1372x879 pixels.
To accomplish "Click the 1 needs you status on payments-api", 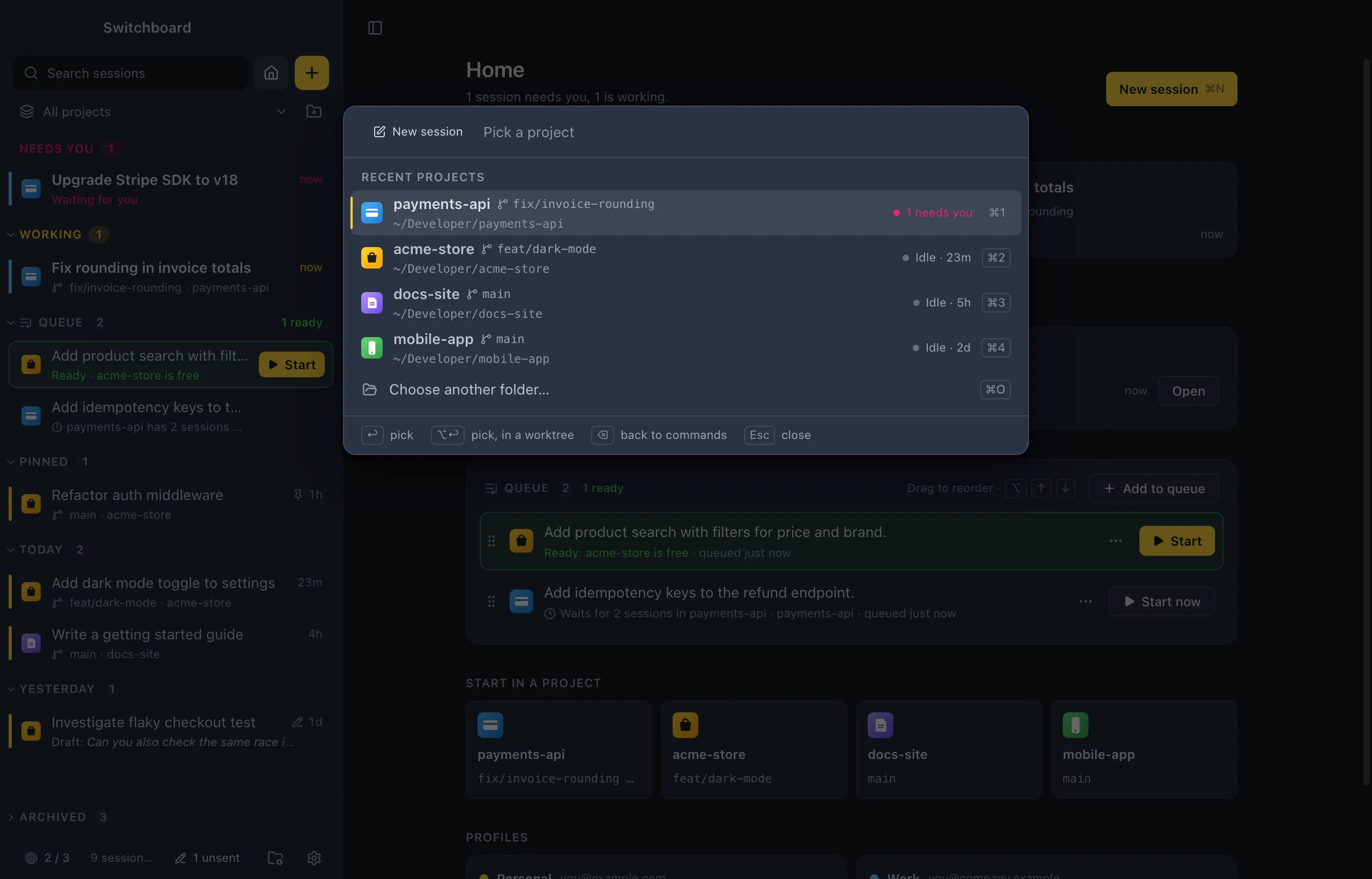I will coord(933,212).
